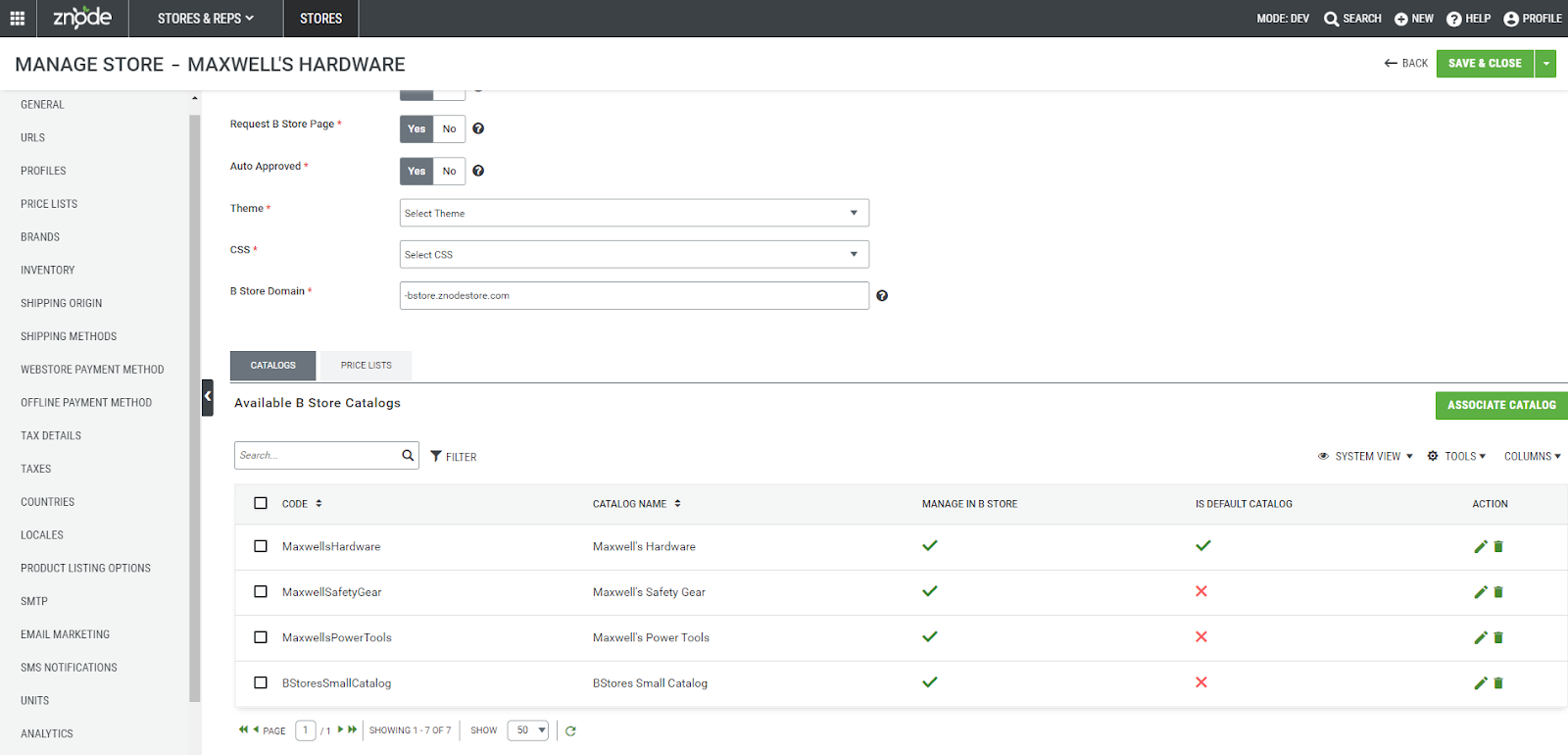
Task: Click the Associate Catalog button
Action: 1501,405
